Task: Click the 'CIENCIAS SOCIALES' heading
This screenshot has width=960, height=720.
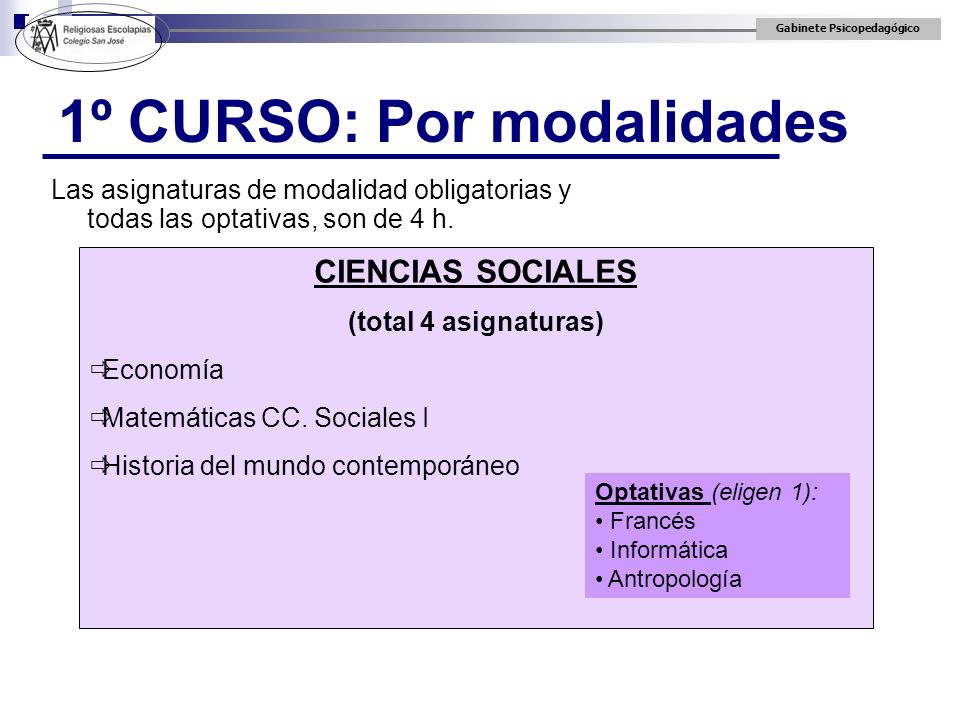Action: (x=476, y=271)
